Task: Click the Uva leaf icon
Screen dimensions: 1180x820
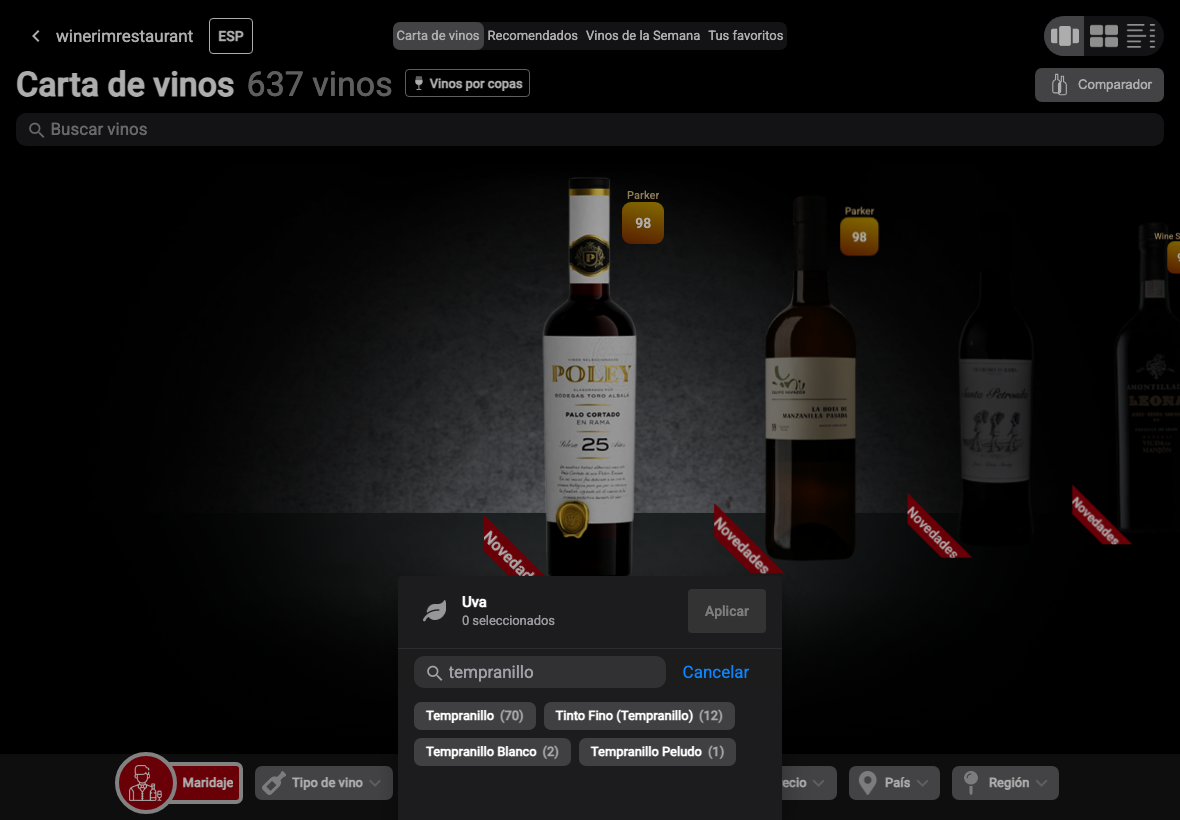Action: [x=435, y=612]
